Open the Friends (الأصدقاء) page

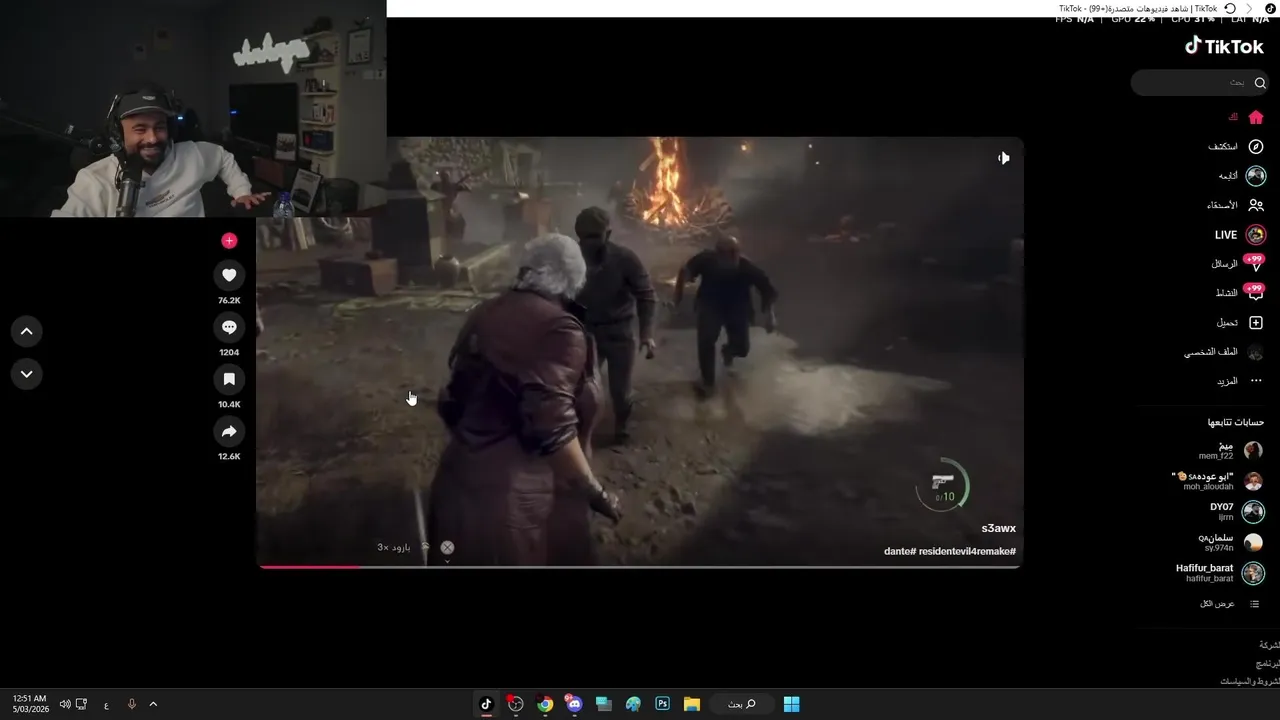1235,205
